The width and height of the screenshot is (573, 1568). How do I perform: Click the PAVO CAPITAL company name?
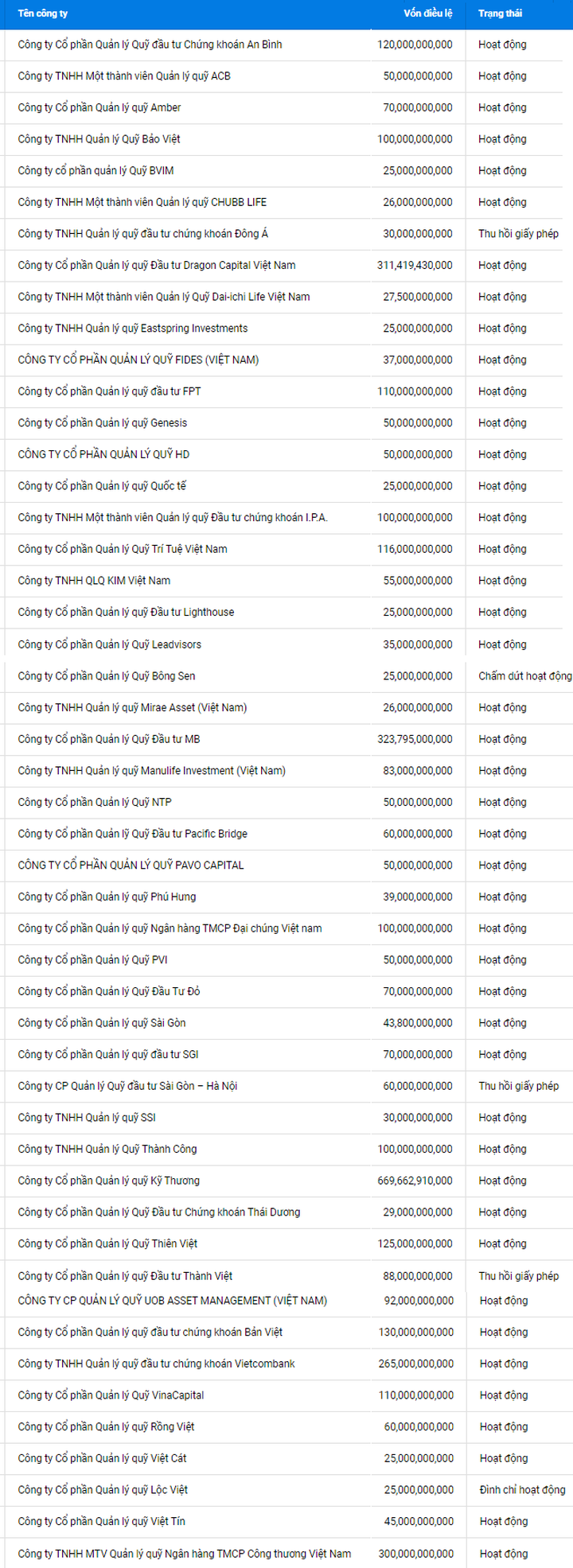131,865
